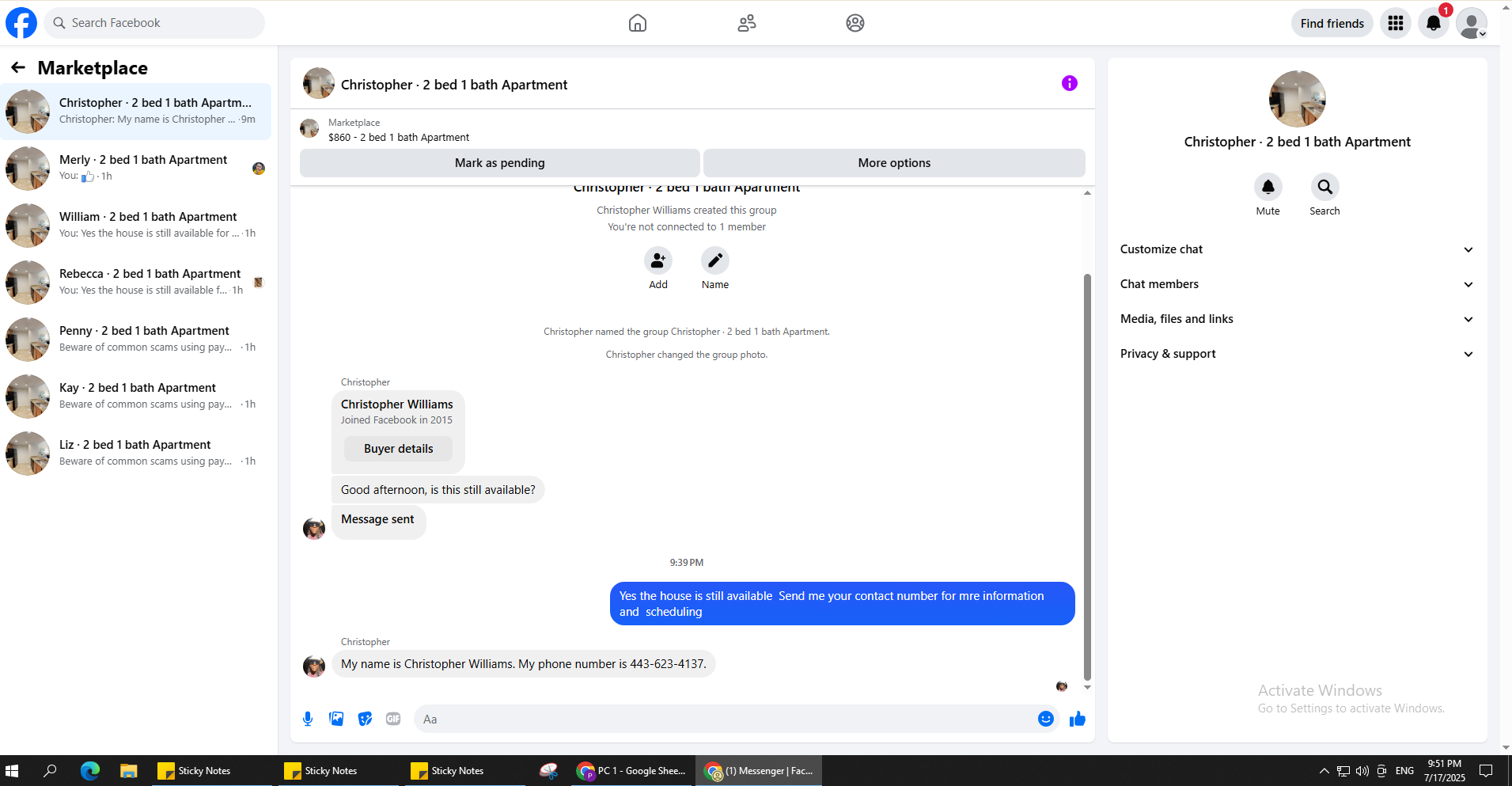Click the Find friends button

click(x=1332, y=23)
